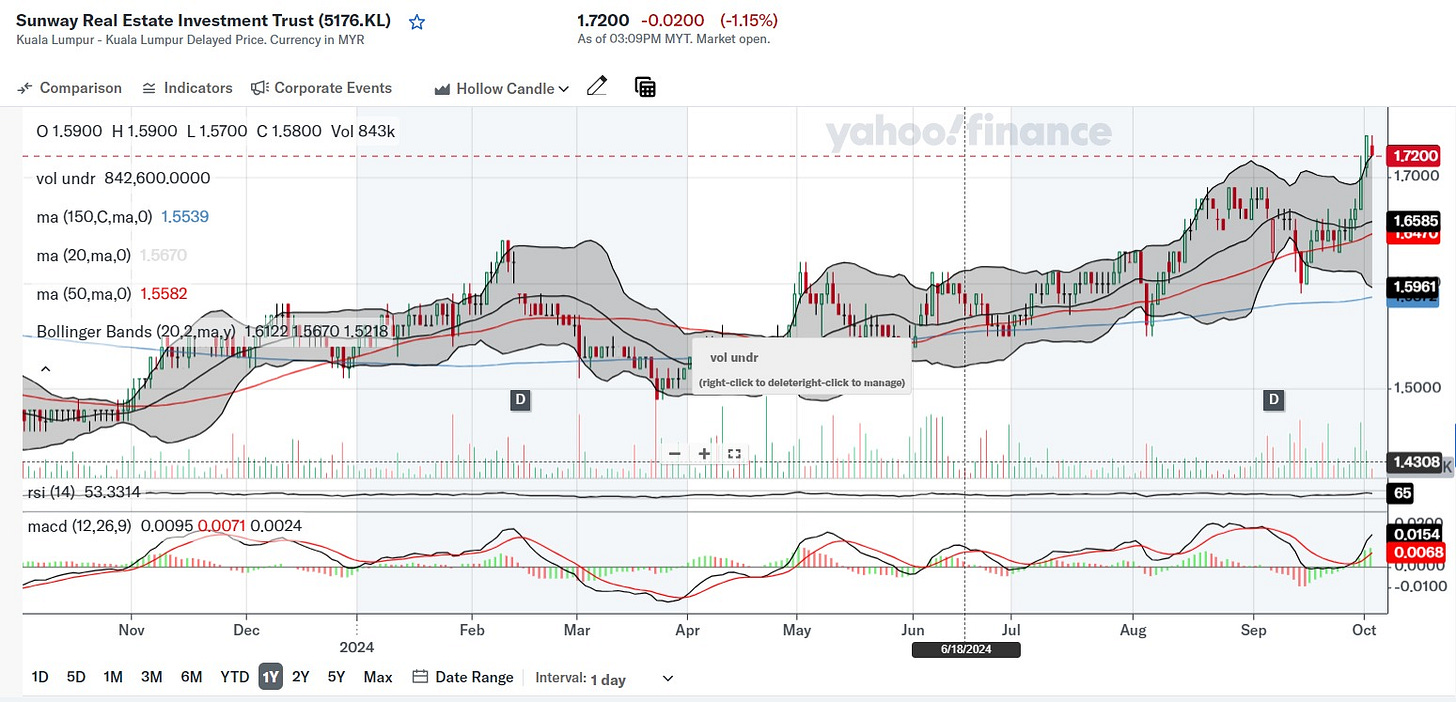This screenshot has width=1456, height=702.
Task: Select the 6M time range
Action: [192, 677]
